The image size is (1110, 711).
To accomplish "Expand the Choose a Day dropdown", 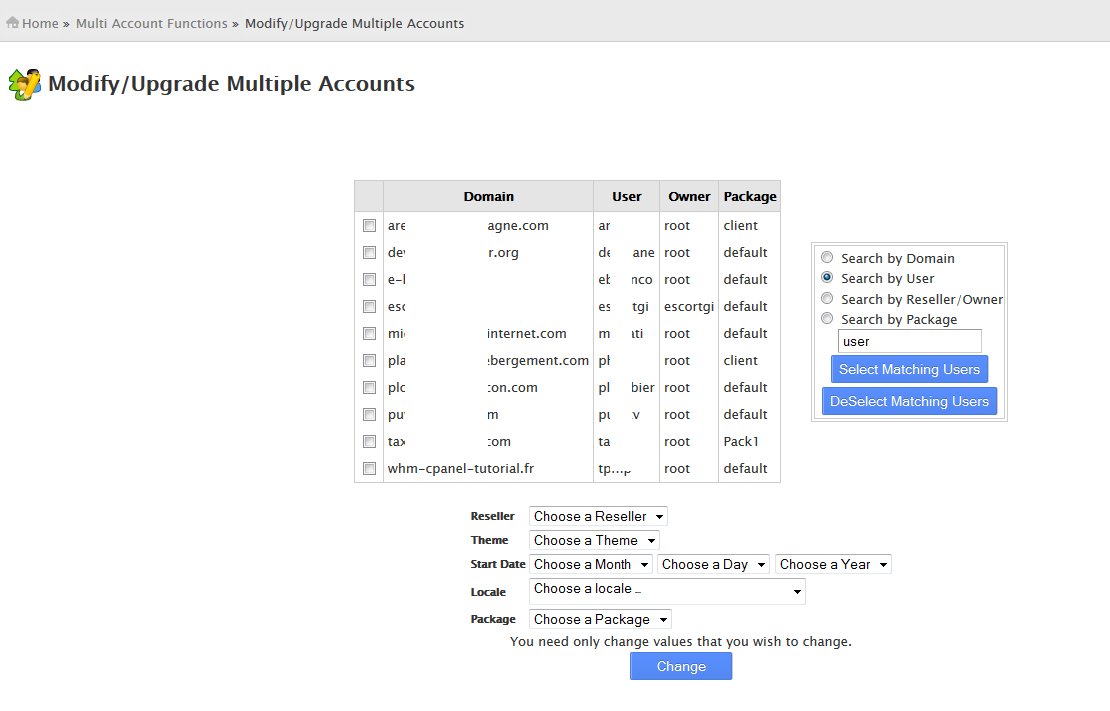I will (x=713, y=564).
